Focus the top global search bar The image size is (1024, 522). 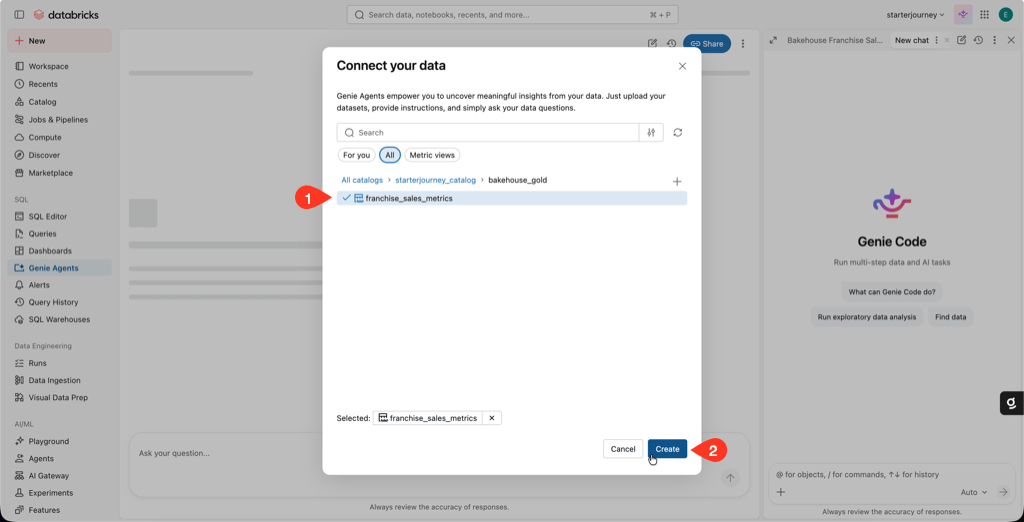(513, 14)
